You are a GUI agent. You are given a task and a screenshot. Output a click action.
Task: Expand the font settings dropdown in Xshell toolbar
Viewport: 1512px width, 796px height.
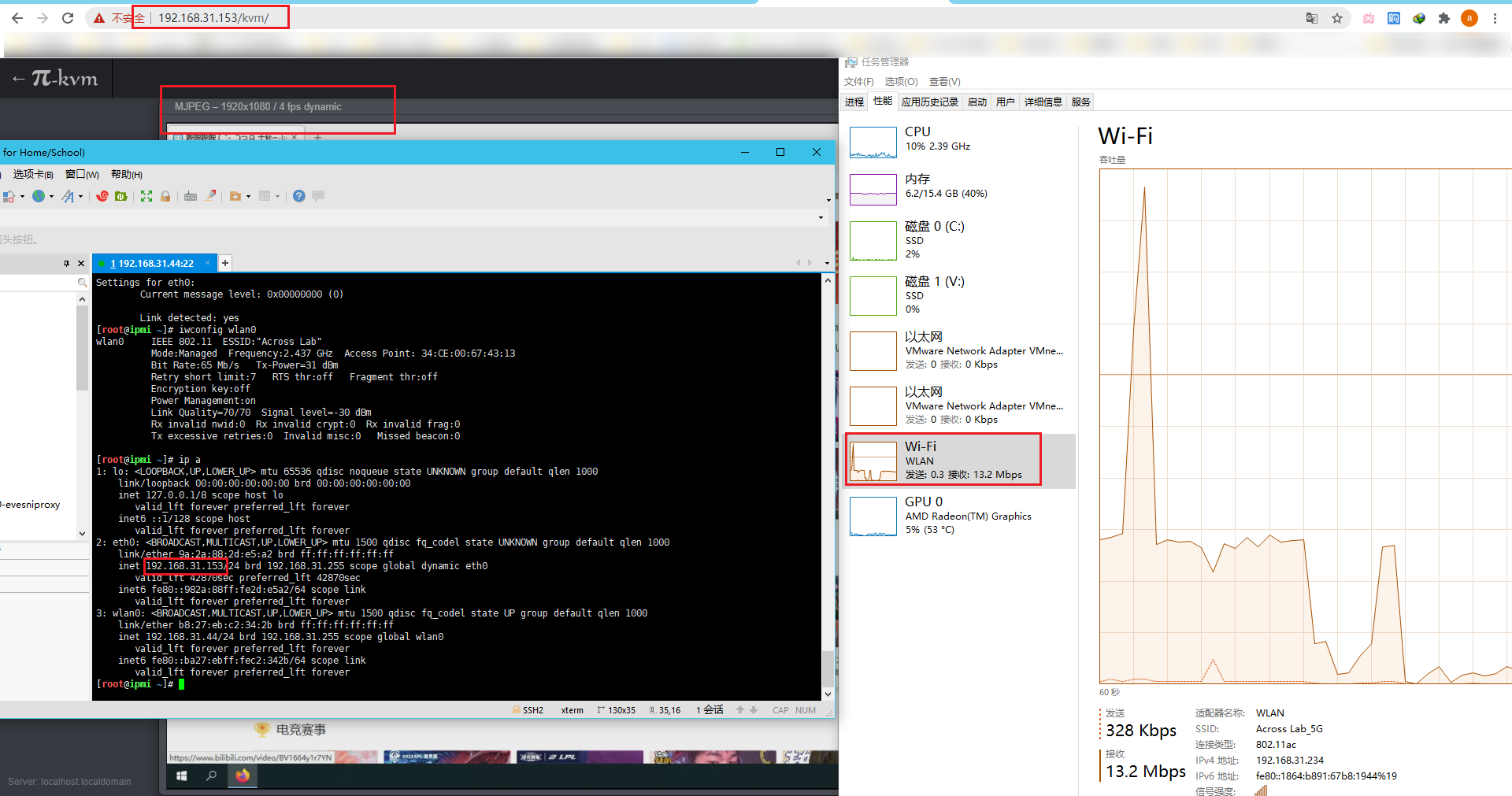(x=80, y=196)
